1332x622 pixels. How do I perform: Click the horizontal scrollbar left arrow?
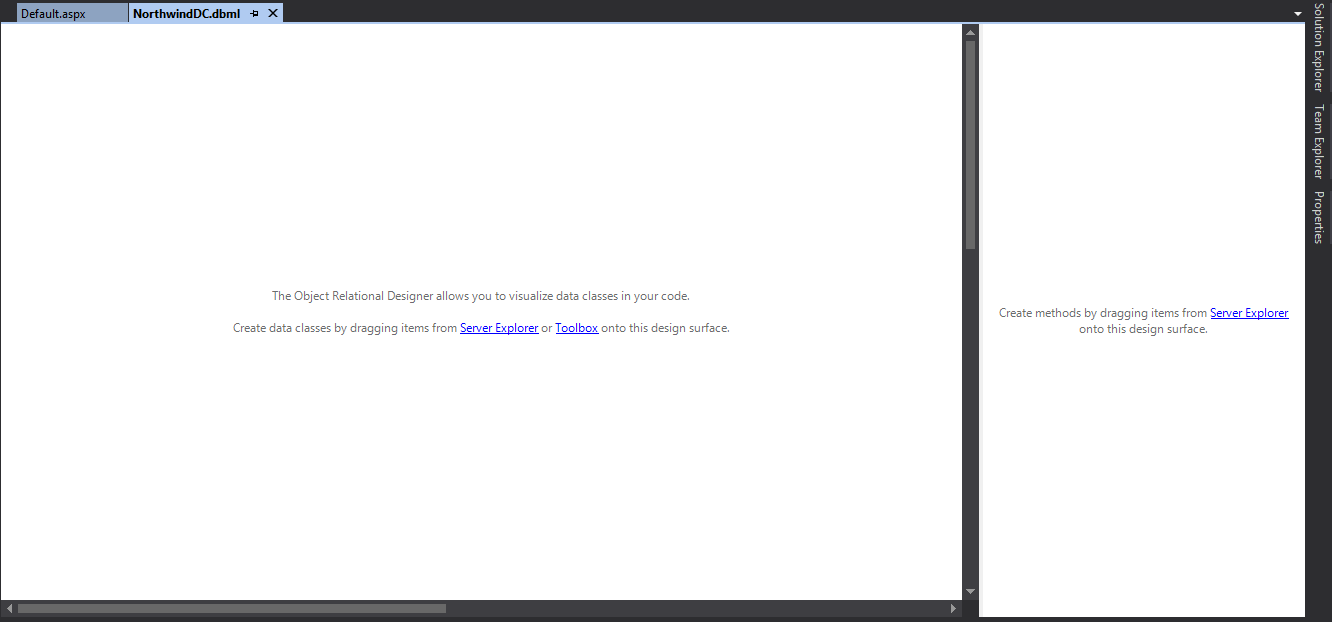pos(9,608)
